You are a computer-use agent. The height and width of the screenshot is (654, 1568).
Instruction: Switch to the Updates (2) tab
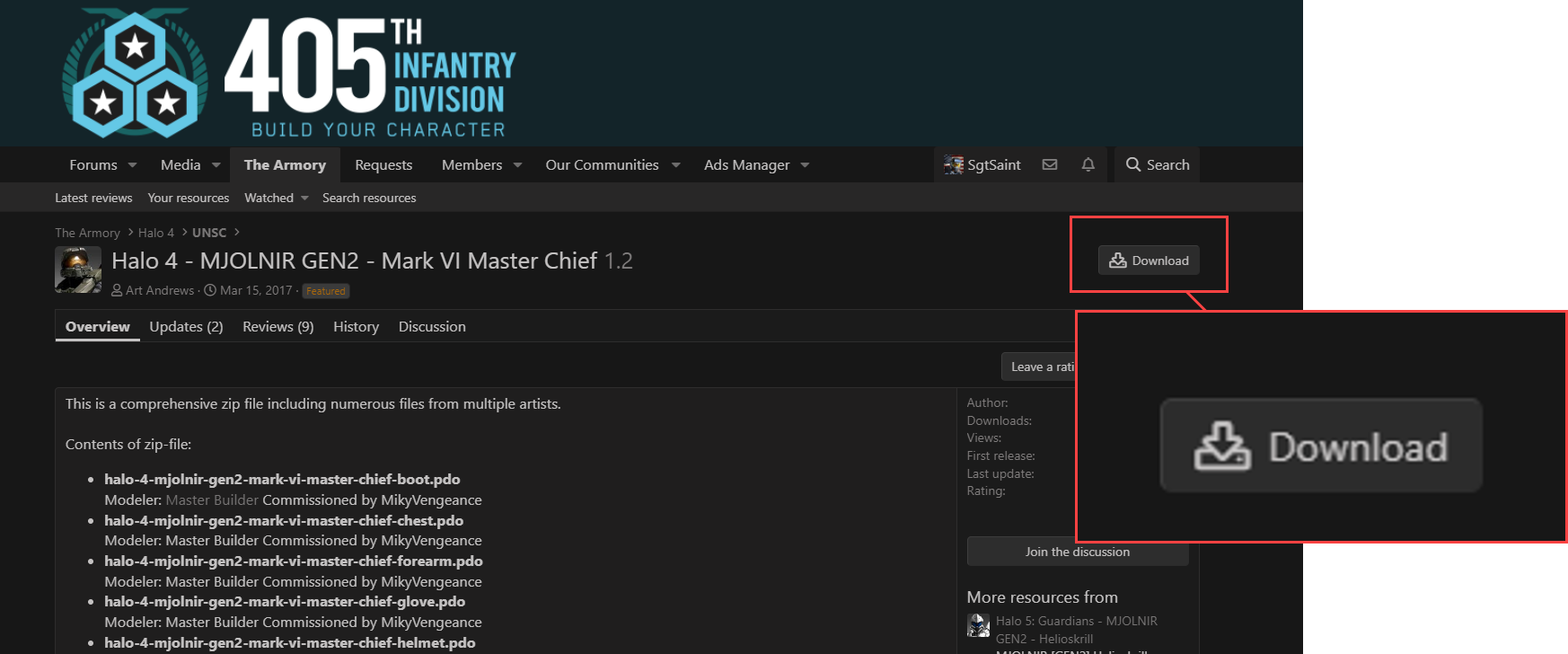tap(186, 326)
